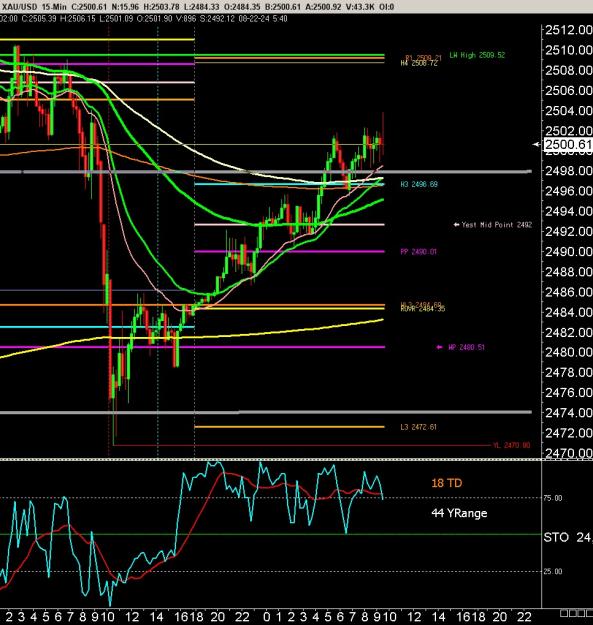Select the STO indicator label
The height and width of the screenshot is (625, 593).
coord(556,537)
